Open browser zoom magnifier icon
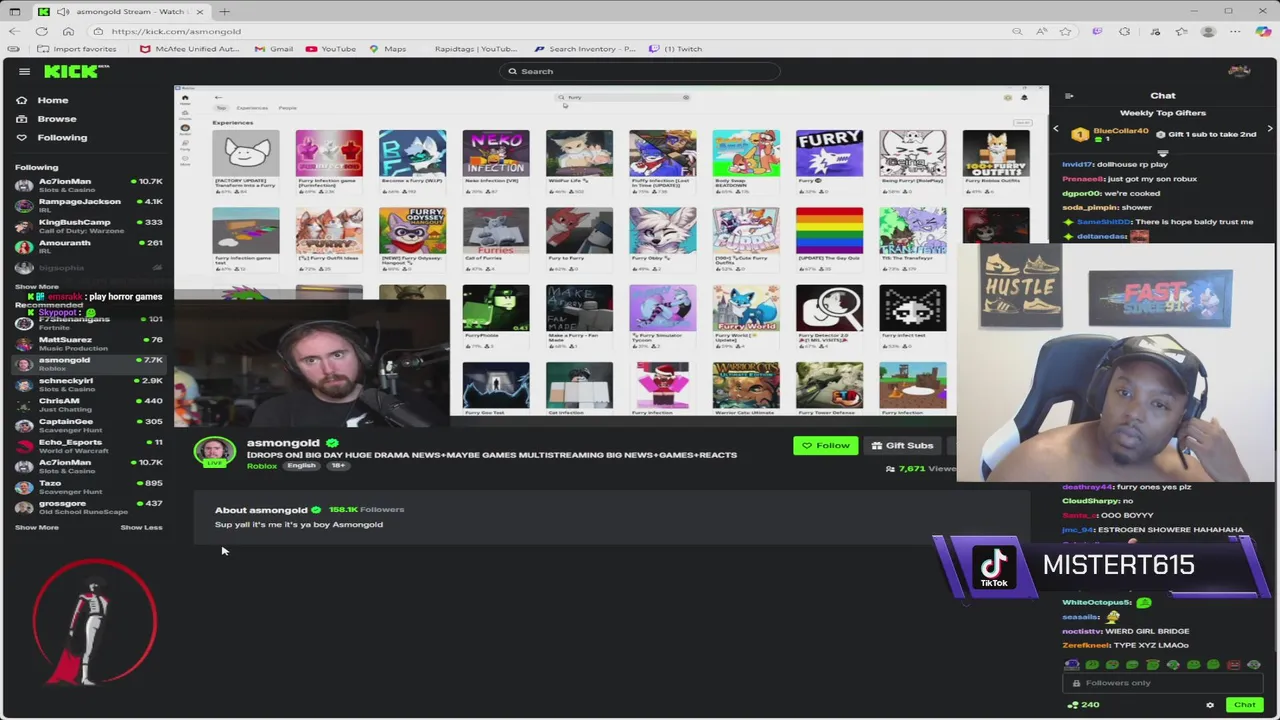Viewport: 1280px width, 720px height. pos(1017,31)
